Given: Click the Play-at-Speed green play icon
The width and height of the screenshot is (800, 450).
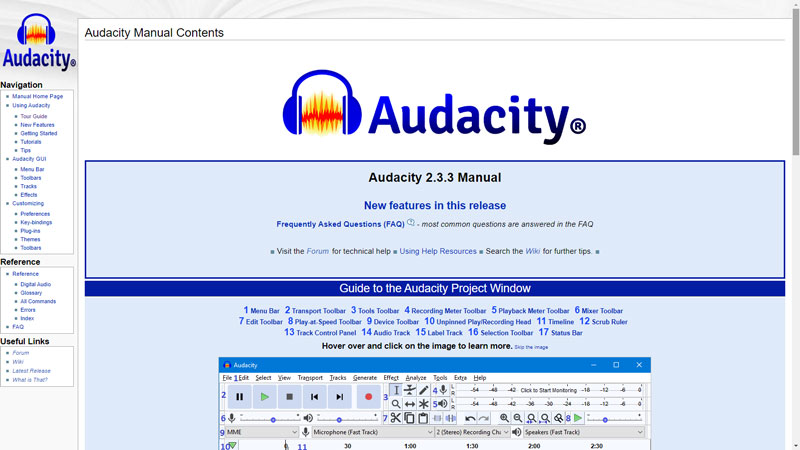Looking at the screenshot, I should point(578,418).
